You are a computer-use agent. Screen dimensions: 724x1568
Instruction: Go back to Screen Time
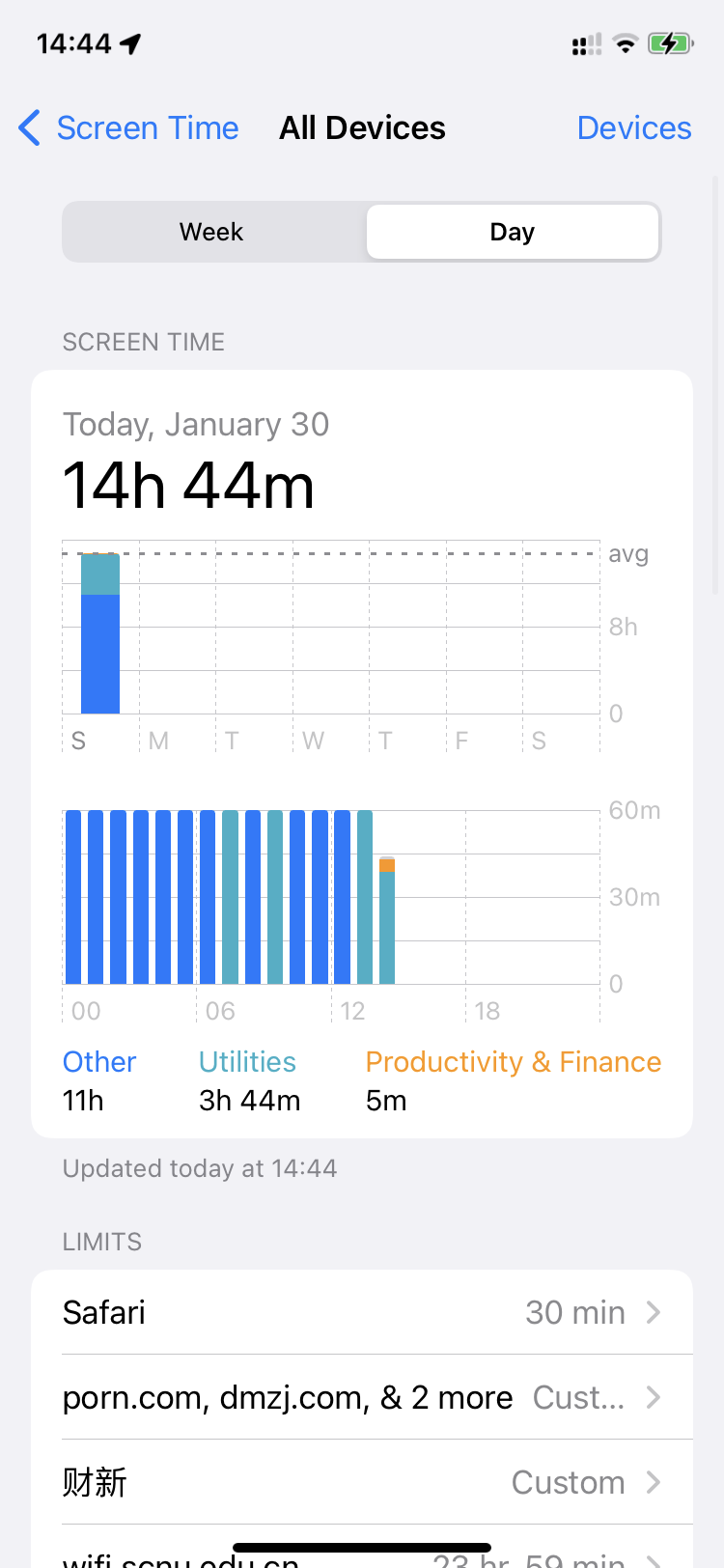(x=147, y=127)
